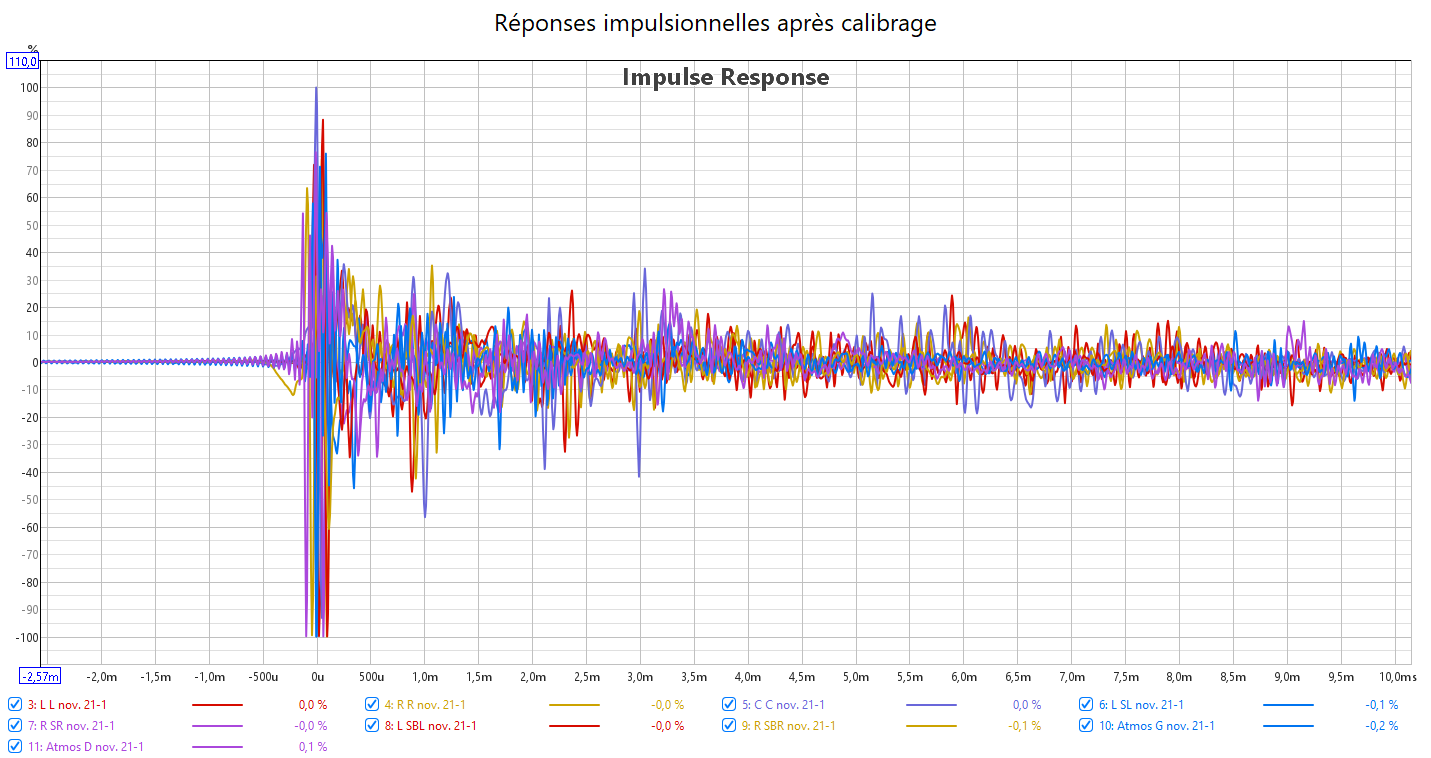Click the 110,0 Y-axis upper limit box
Viewport: 1431px width, 758px height.
tap(23, 62)
